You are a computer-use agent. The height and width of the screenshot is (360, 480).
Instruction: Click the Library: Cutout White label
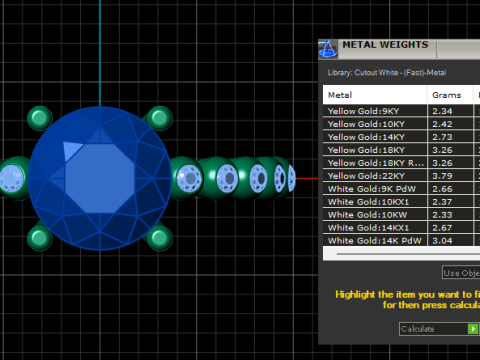pyautogui.click(x=387, y=73)
